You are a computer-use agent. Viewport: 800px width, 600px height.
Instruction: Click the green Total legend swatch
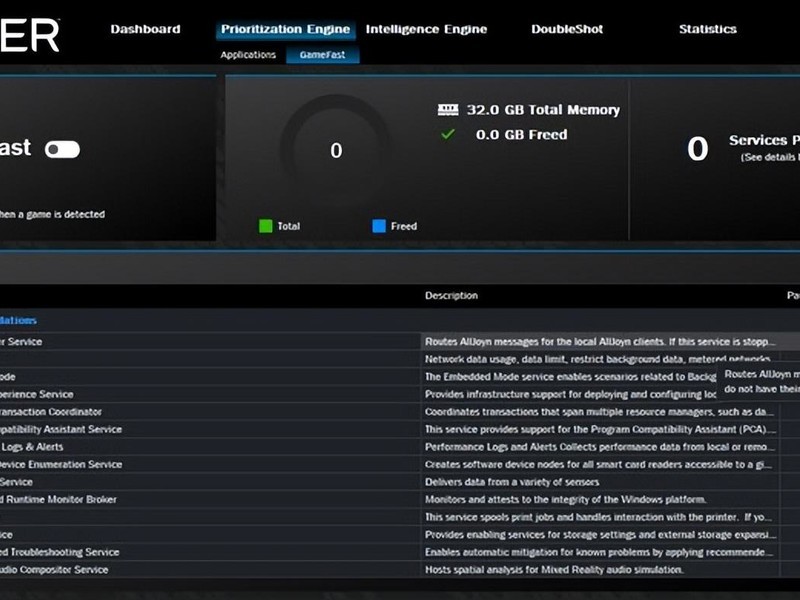tap(266, 226)
